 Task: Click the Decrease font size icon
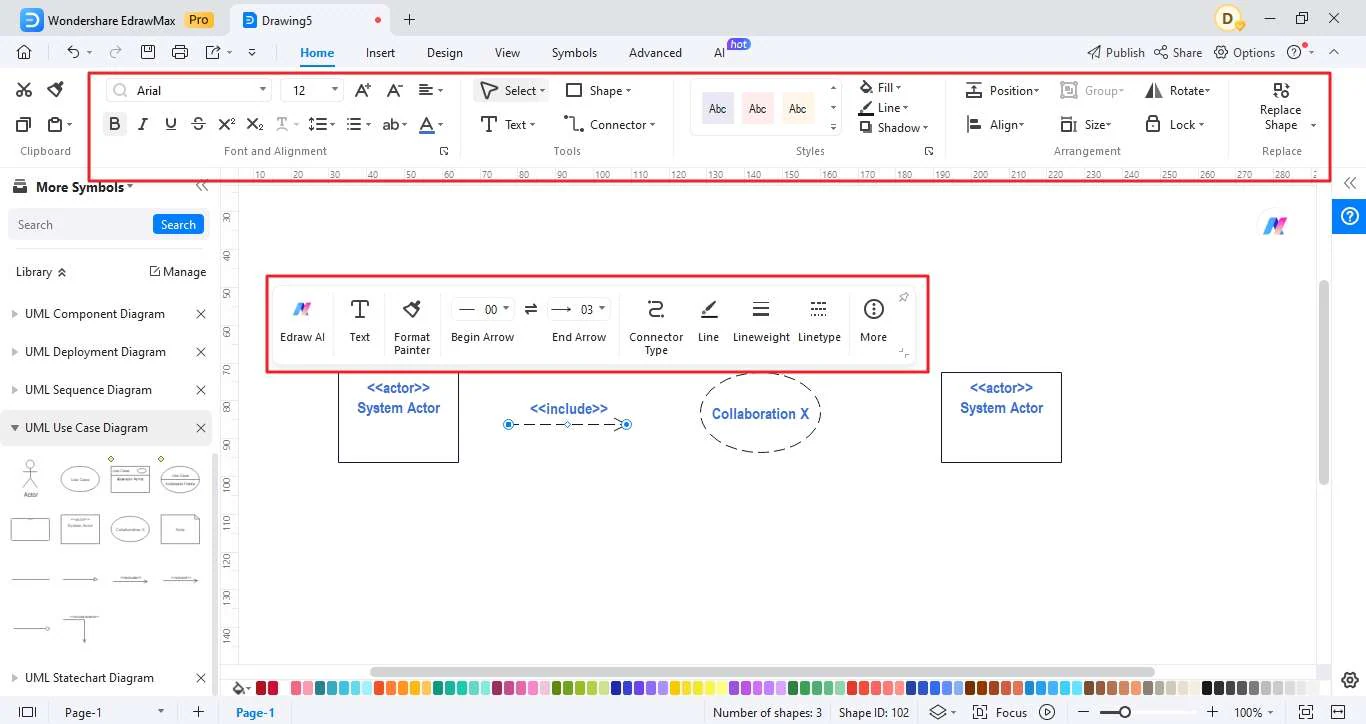tap(394, 90)
